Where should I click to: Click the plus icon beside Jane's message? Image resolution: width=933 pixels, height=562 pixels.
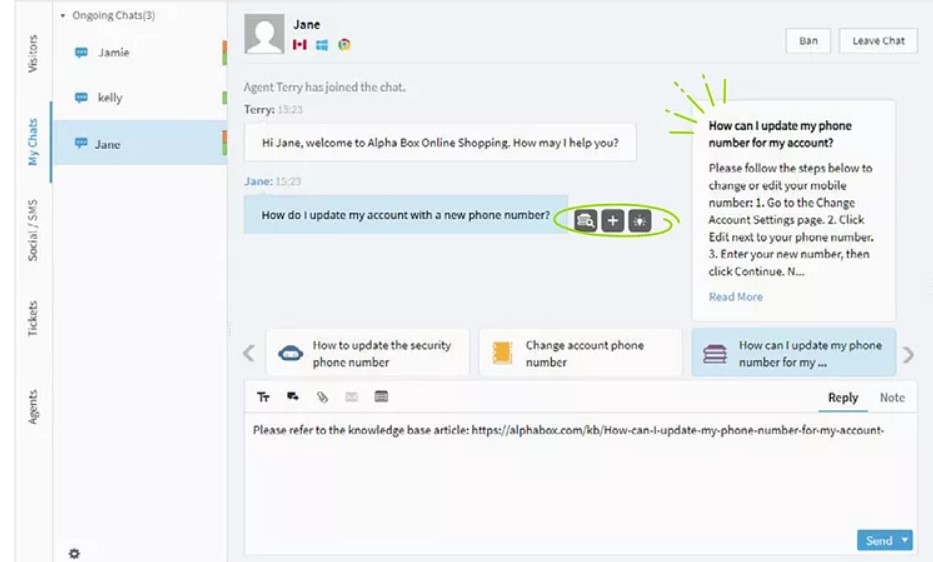612,221
